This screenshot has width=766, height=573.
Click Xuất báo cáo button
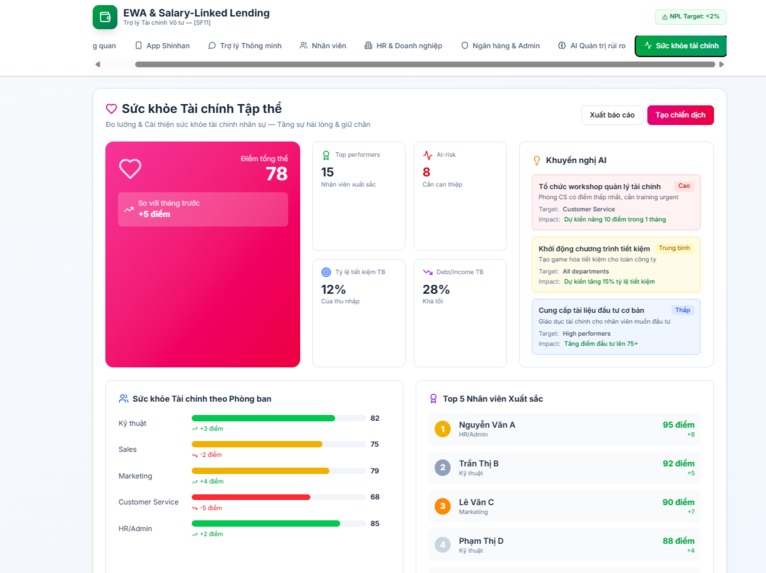(612, 115)
